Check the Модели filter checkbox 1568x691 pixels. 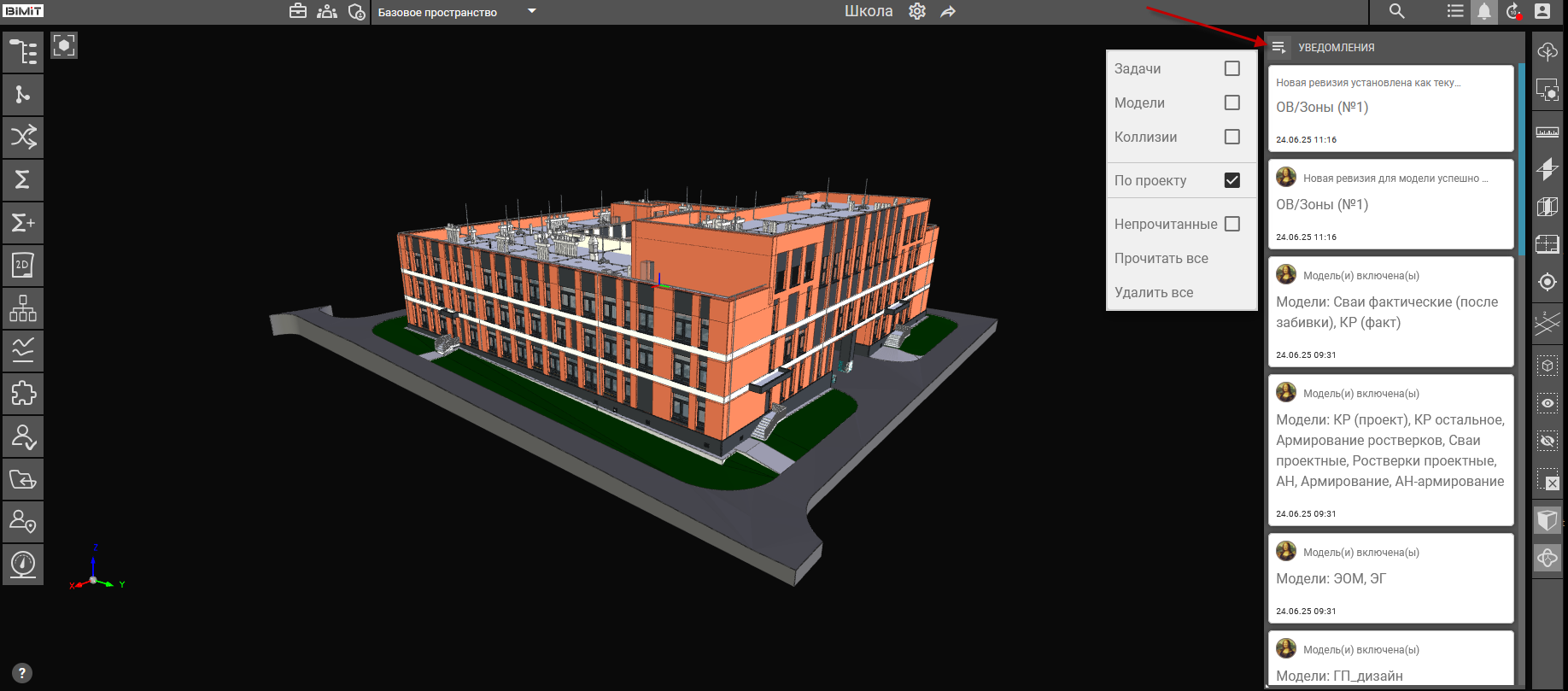pyautogui.click(x=1232, y=102)
